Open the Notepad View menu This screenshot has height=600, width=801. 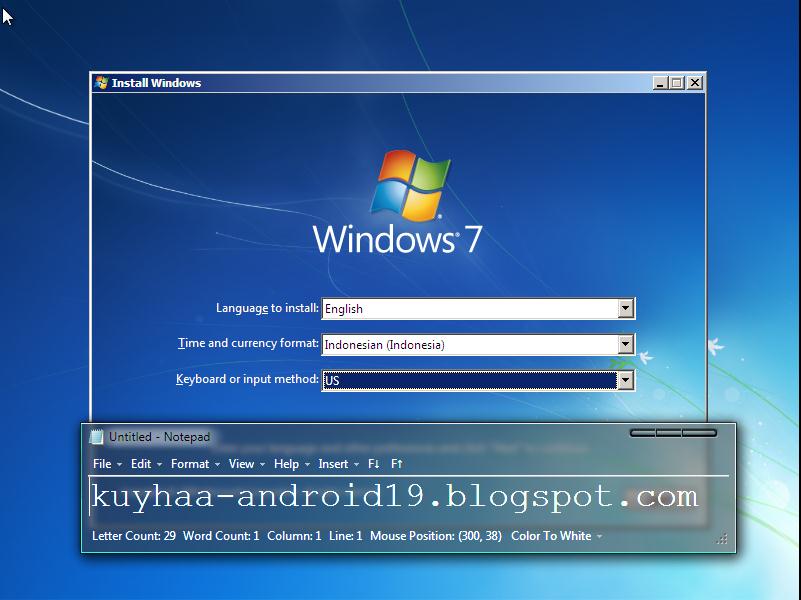point(246,464)
